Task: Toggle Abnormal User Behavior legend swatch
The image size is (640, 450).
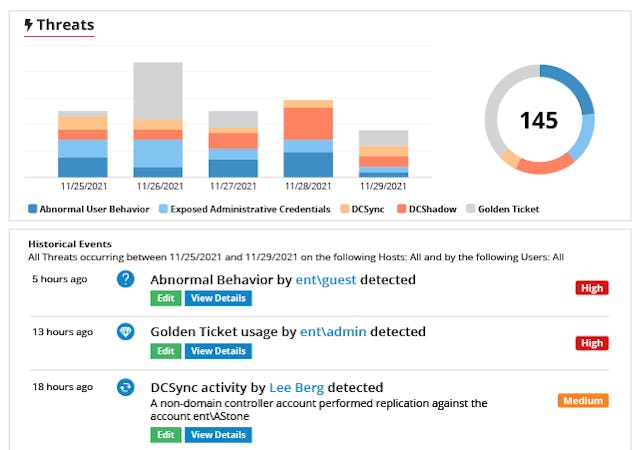Action: pos(32,209)
